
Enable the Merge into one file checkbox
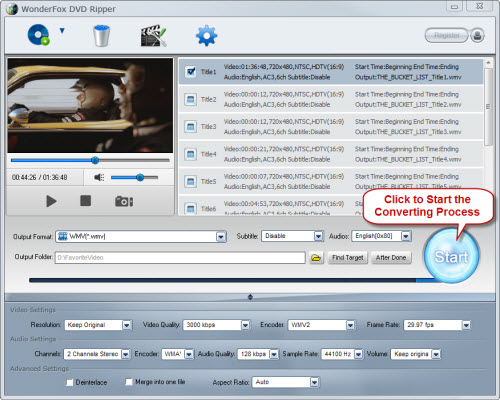point(129,382)
